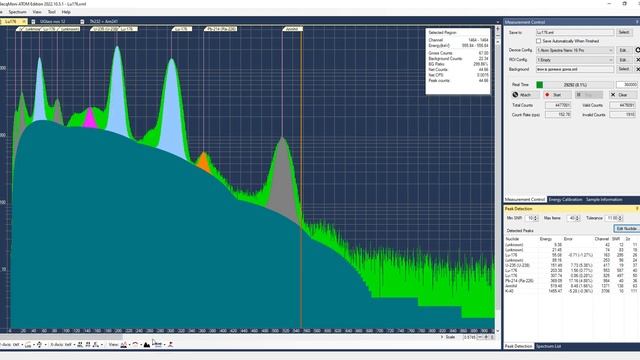Pin the Peak Detection panel
Image resolution: width=640 pixels, height=360 pixels.
pyautogui.click(x=637, y=209)
